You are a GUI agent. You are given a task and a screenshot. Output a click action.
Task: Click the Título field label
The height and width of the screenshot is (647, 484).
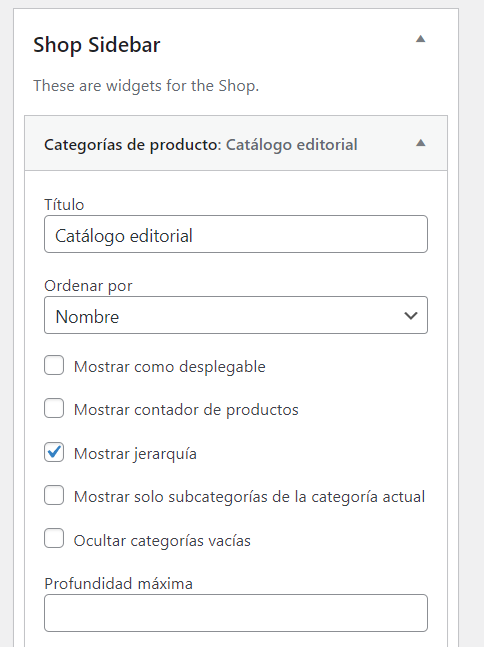point(64,205)
